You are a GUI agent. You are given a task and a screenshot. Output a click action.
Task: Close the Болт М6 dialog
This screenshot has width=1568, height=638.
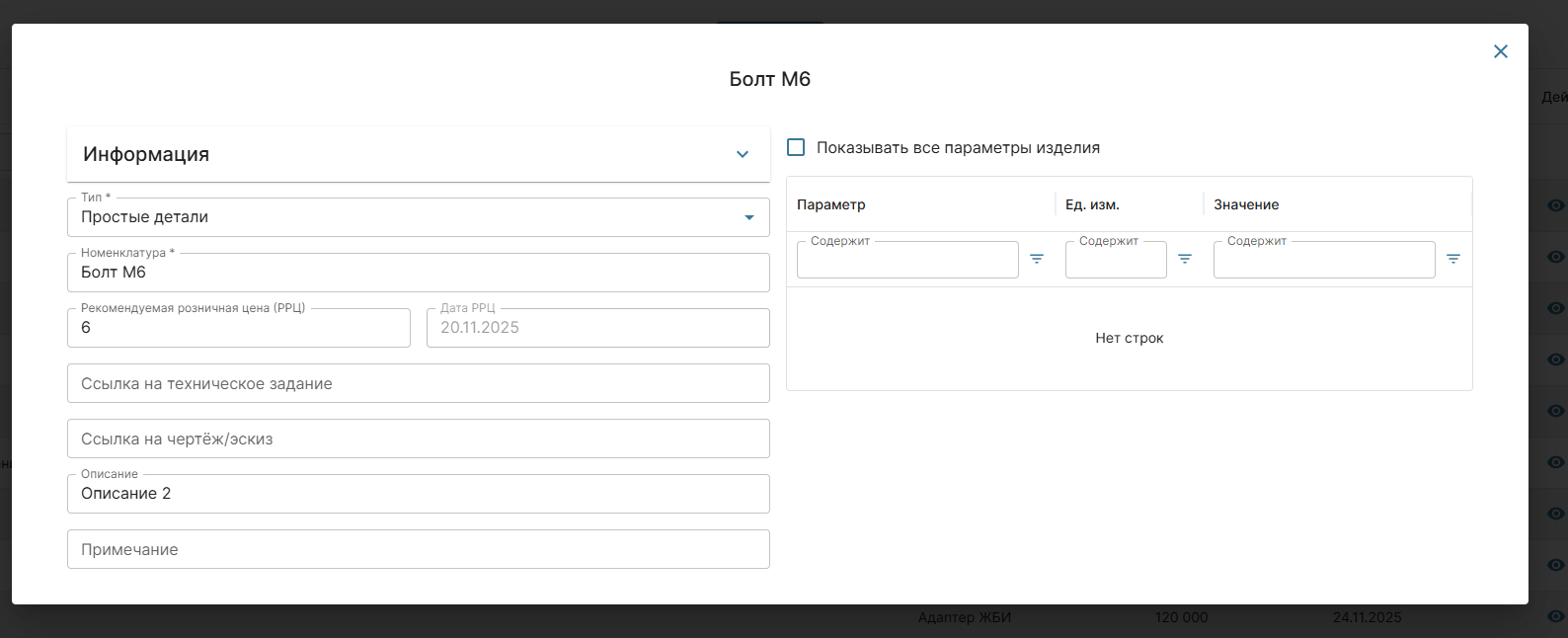pyautogui.click(x=1500, y=51)
